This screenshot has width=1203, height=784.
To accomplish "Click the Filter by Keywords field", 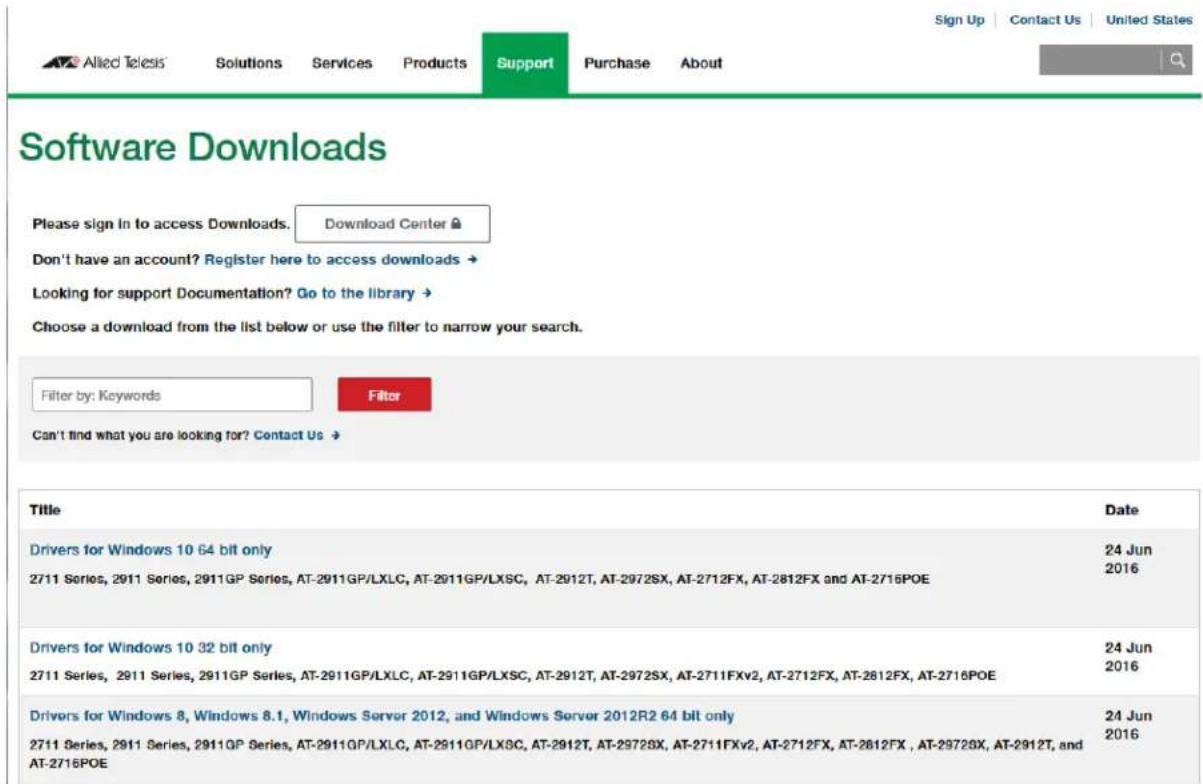I will 172,395.
